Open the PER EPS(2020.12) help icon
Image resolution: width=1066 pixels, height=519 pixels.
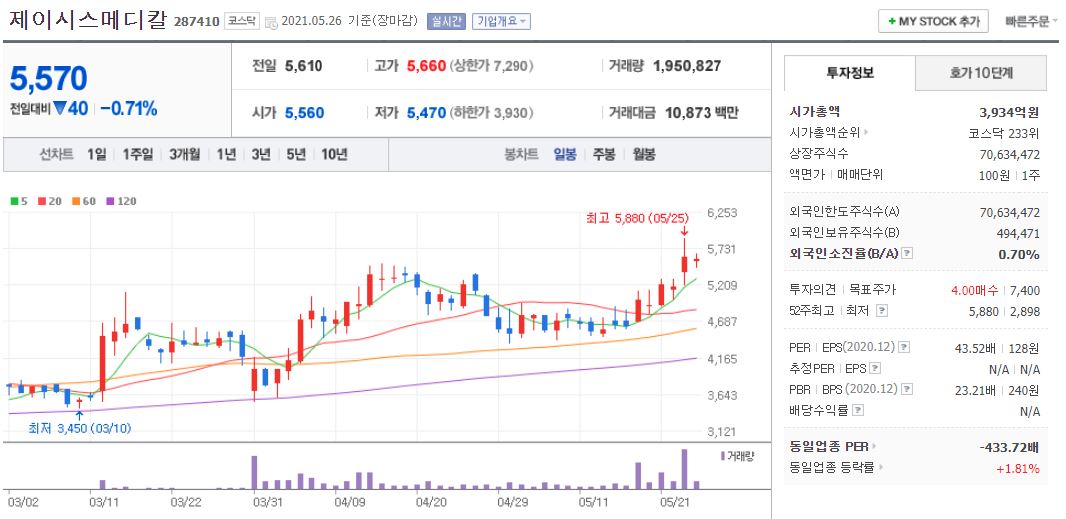coord(904,348)
